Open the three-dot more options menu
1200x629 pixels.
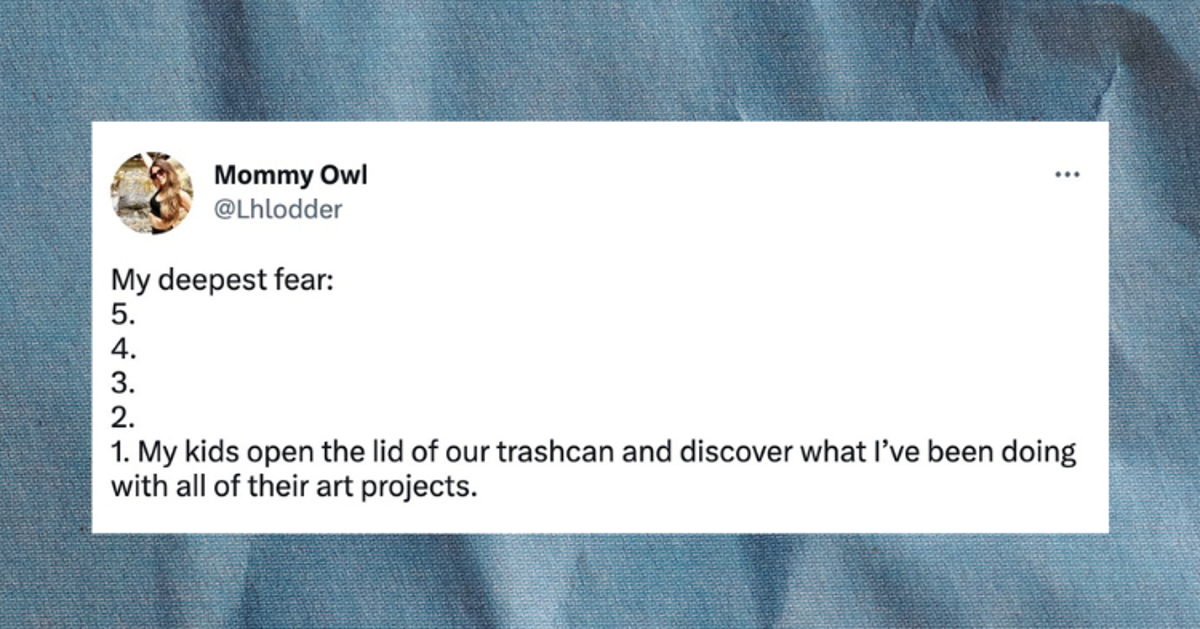[1067, 175]
